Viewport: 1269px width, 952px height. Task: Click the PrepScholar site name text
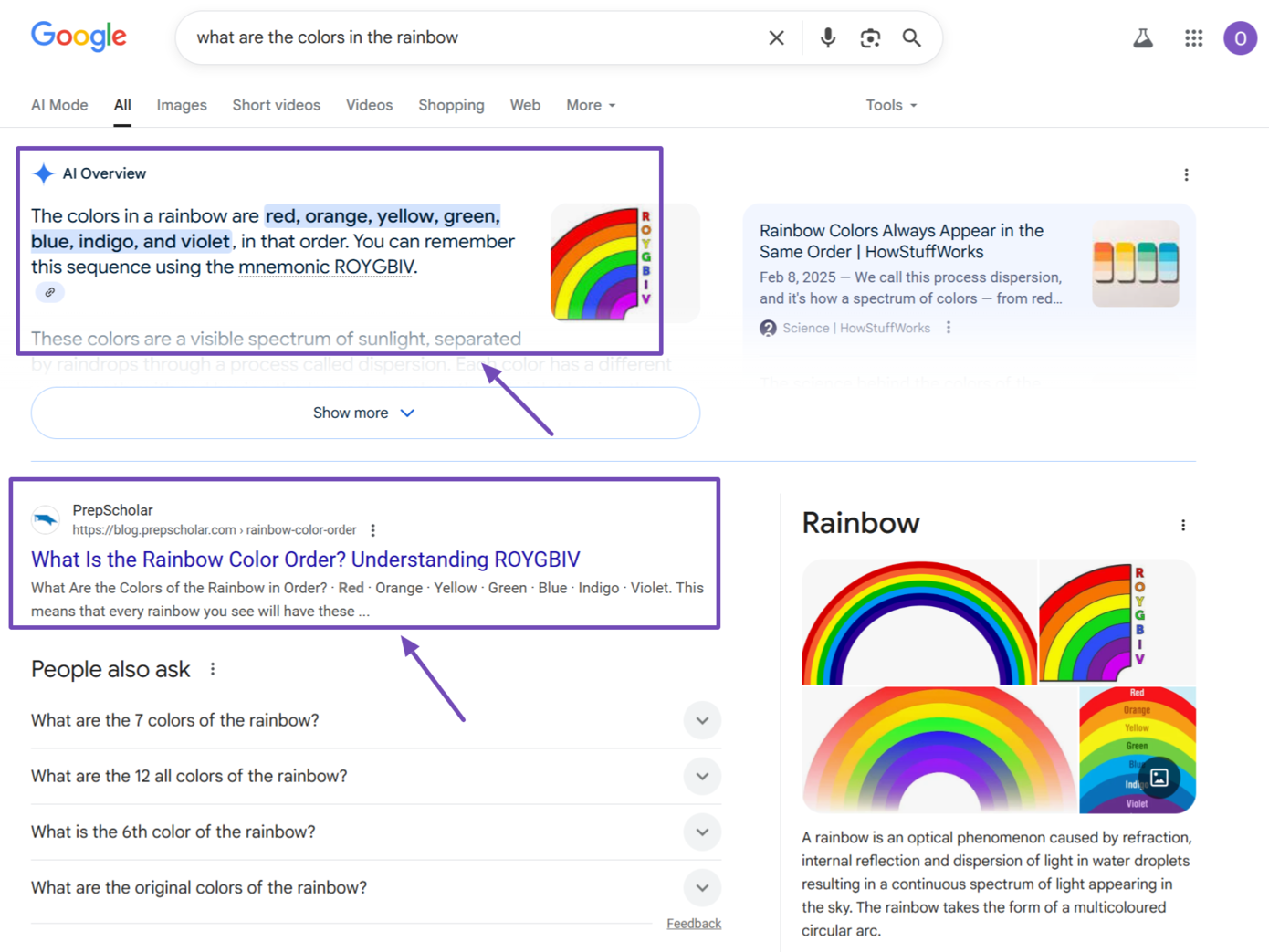pos(112,510)
